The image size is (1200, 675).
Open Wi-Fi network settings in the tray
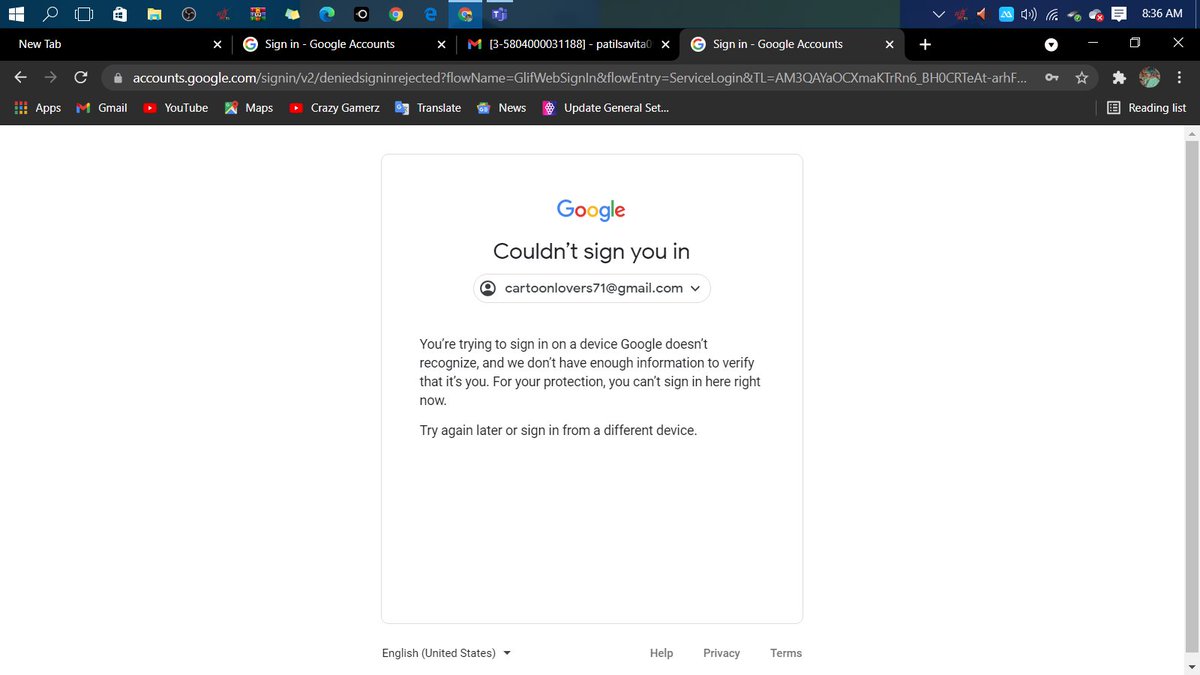pos(1052,14)
